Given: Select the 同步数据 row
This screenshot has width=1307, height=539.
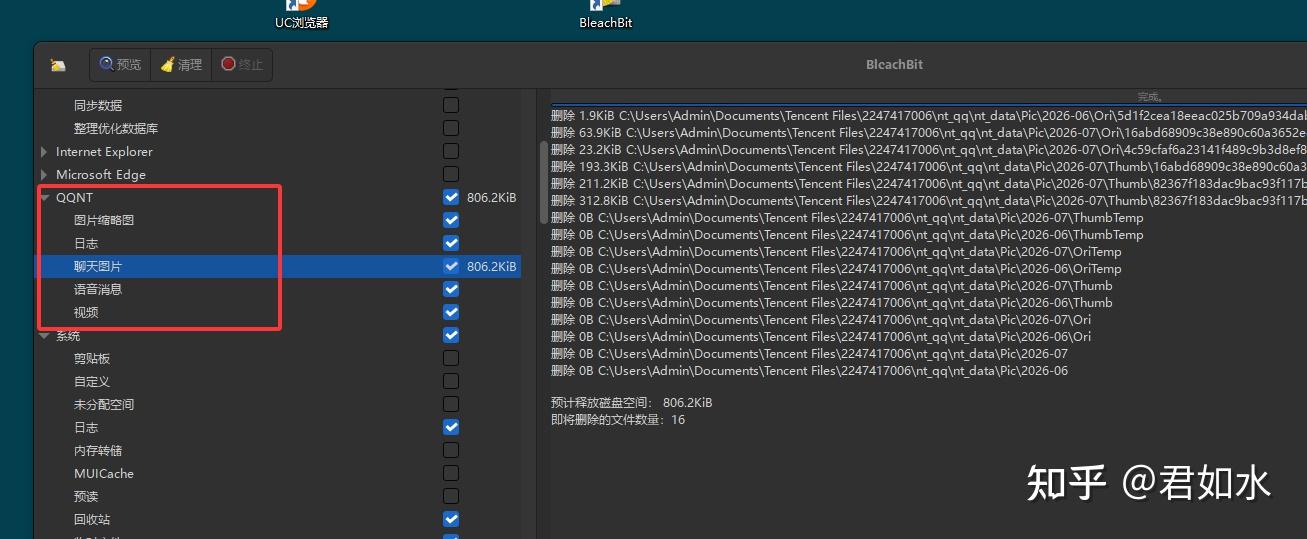Looking at the screenshot, I should click(x=98, y=105).
